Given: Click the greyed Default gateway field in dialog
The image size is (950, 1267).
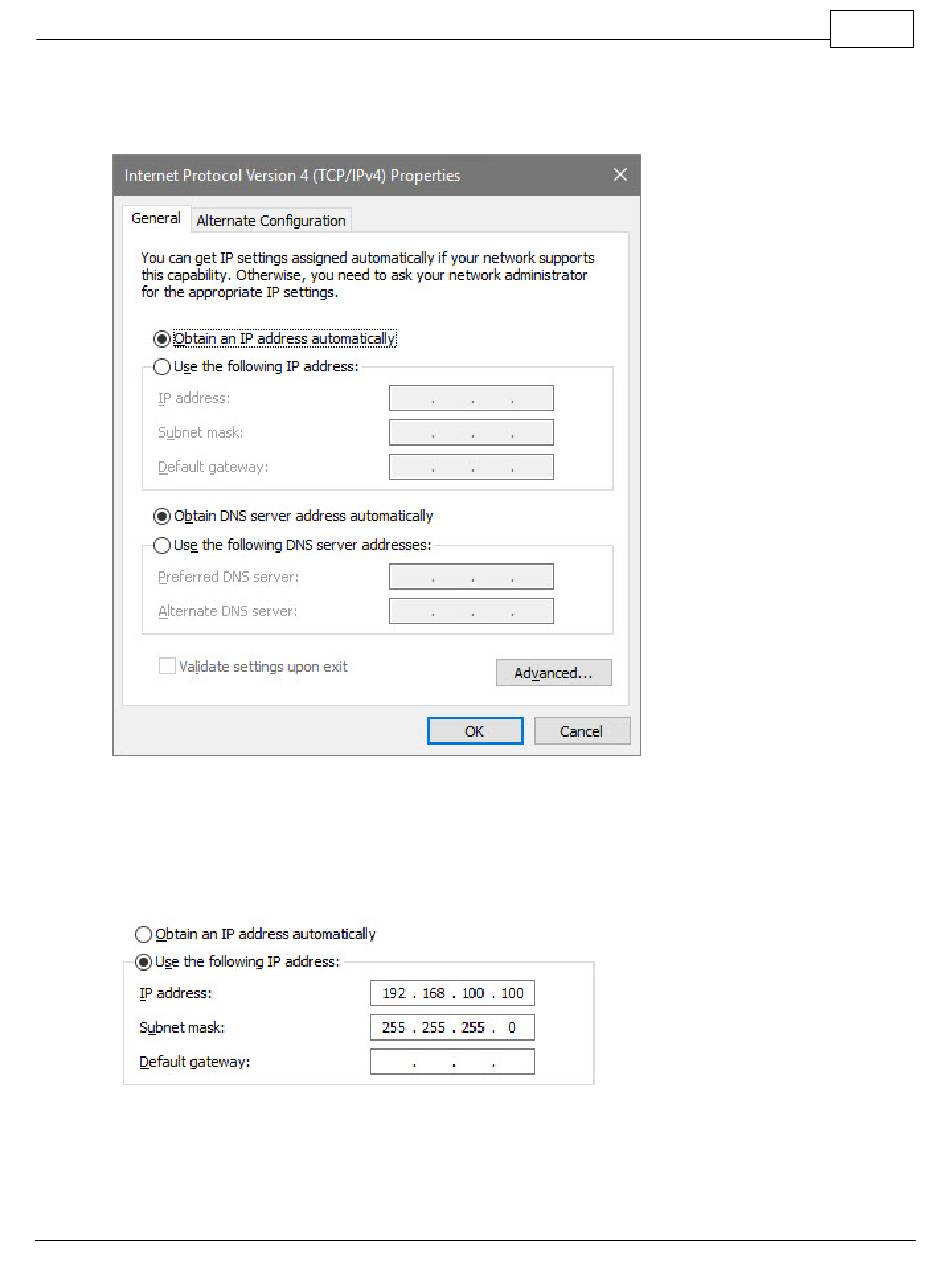Looking at the screenshot, I should coord(471,466).
